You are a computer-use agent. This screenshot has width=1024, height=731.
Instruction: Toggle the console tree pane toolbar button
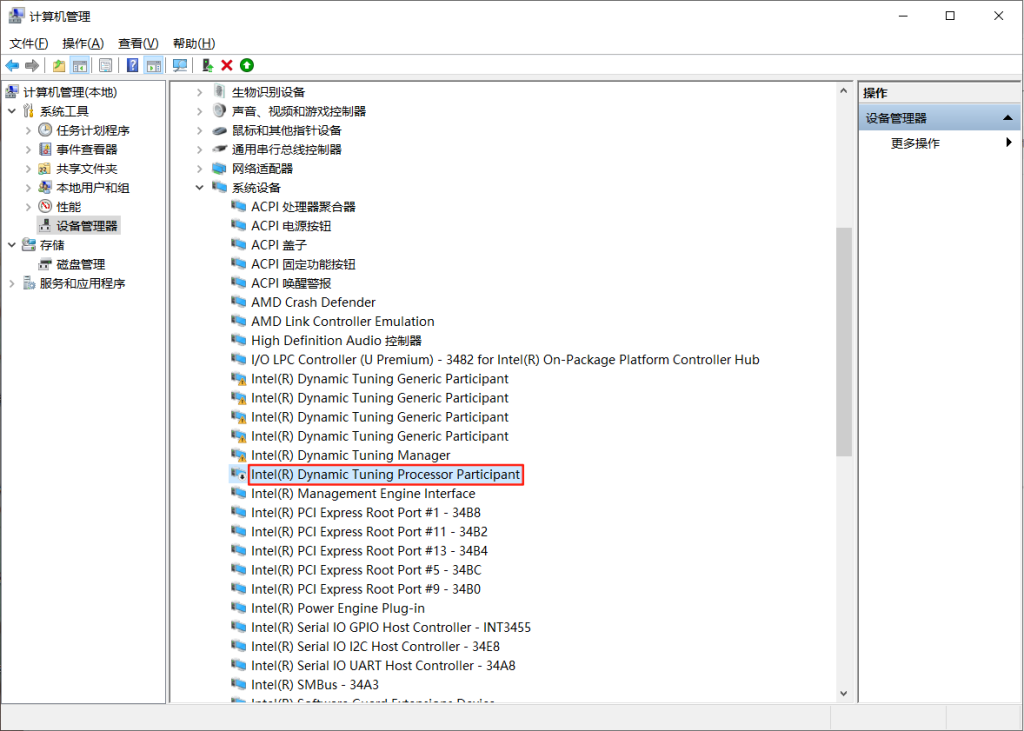pos(79,66)
